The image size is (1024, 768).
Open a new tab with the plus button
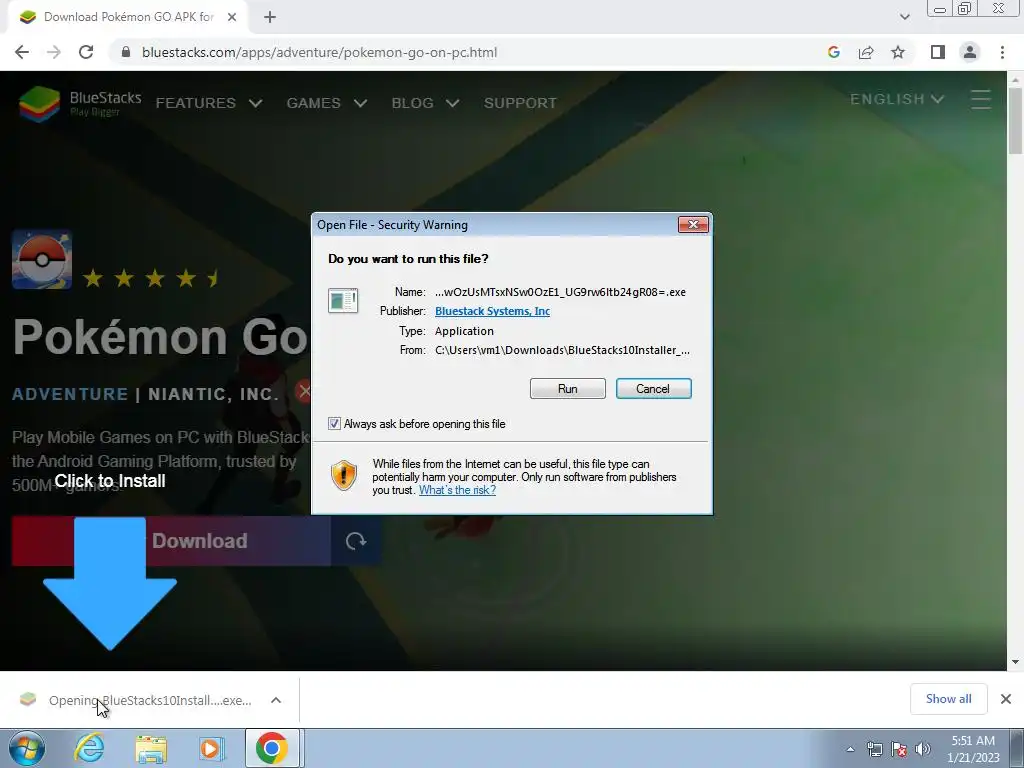[270, 18]
